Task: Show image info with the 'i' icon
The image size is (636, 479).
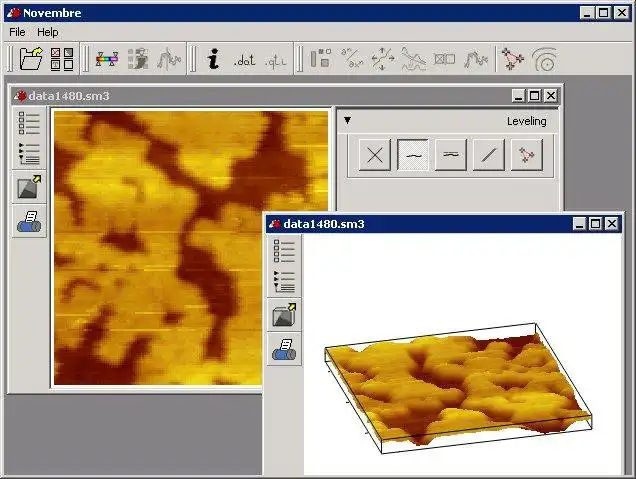Action: pos(213,59)
